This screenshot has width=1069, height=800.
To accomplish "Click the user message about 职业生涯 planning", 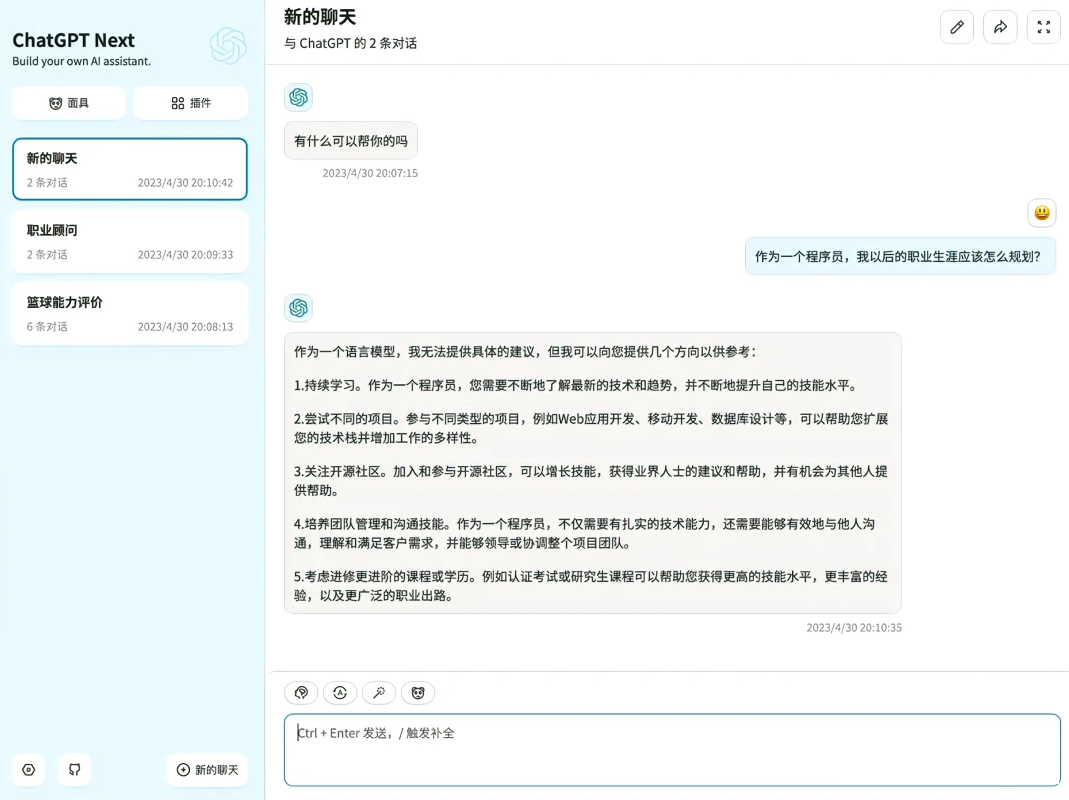I will coord(900,256).
